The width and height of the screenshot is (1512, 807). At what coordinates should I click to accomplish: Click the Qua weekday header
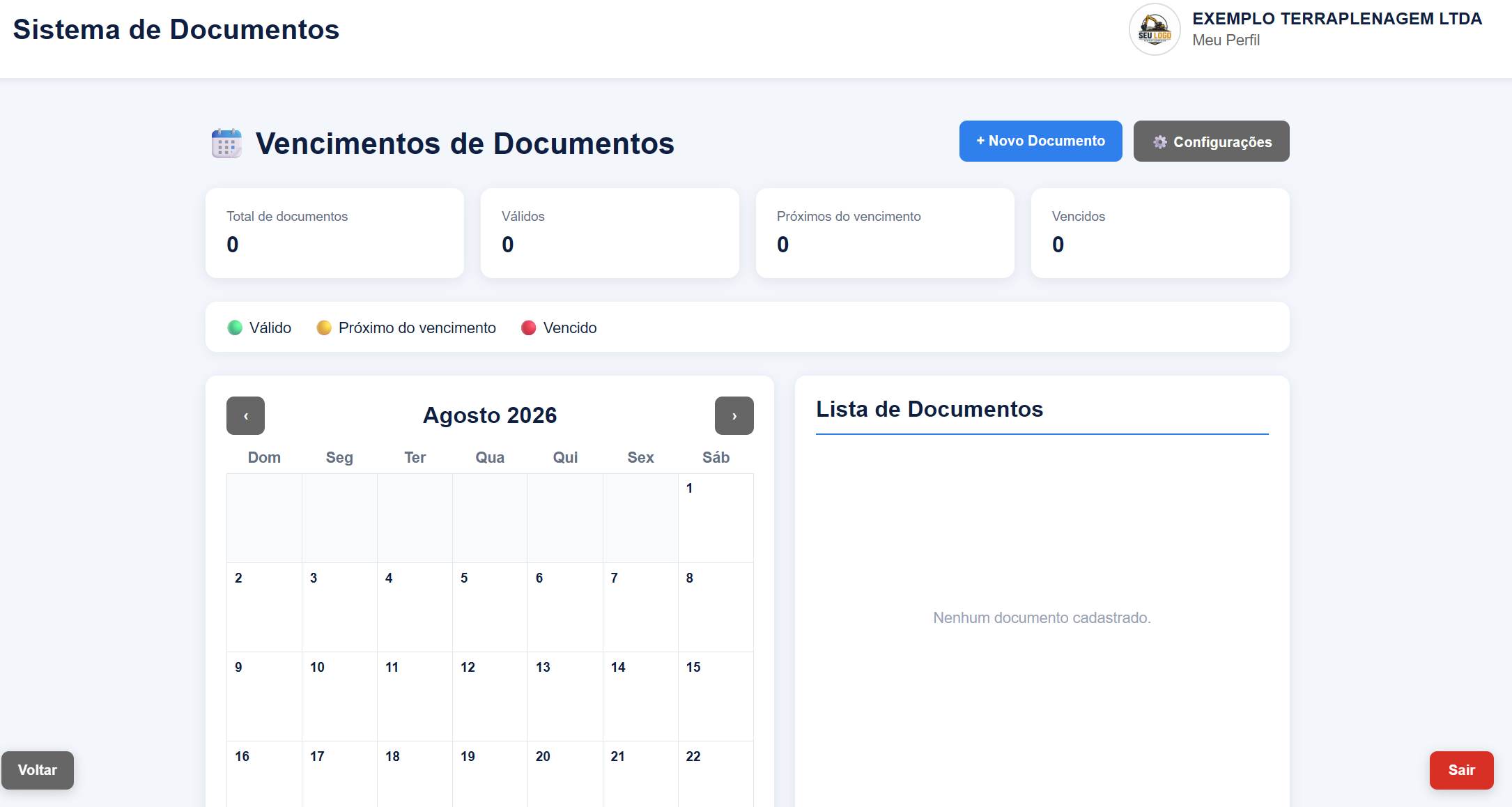click(490, 458)
